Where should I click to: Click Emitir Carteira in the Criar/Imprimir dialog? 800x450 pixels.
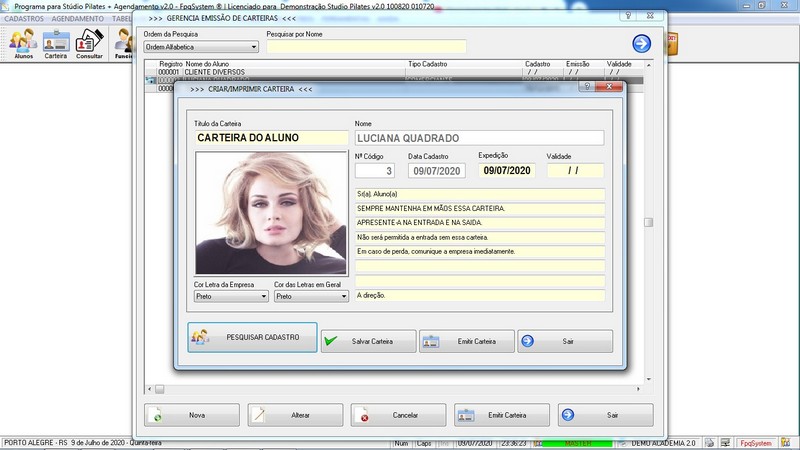pos(467,341)
